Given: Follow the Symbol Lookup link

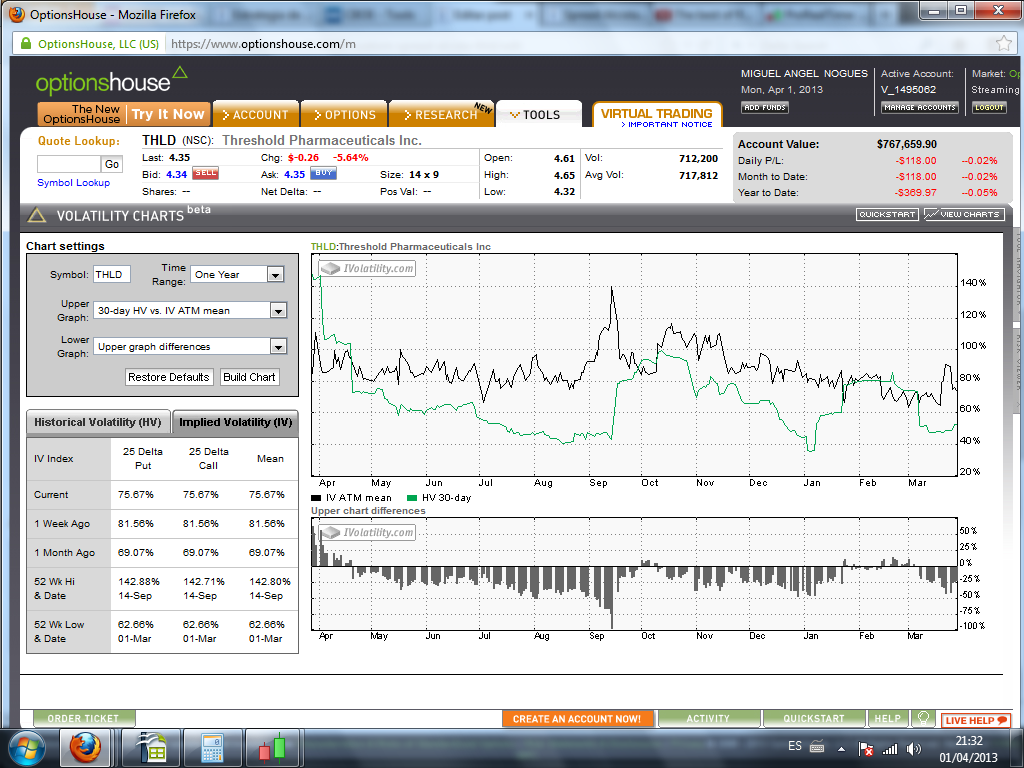Looking at the screenshot, I should click(73, 183).
